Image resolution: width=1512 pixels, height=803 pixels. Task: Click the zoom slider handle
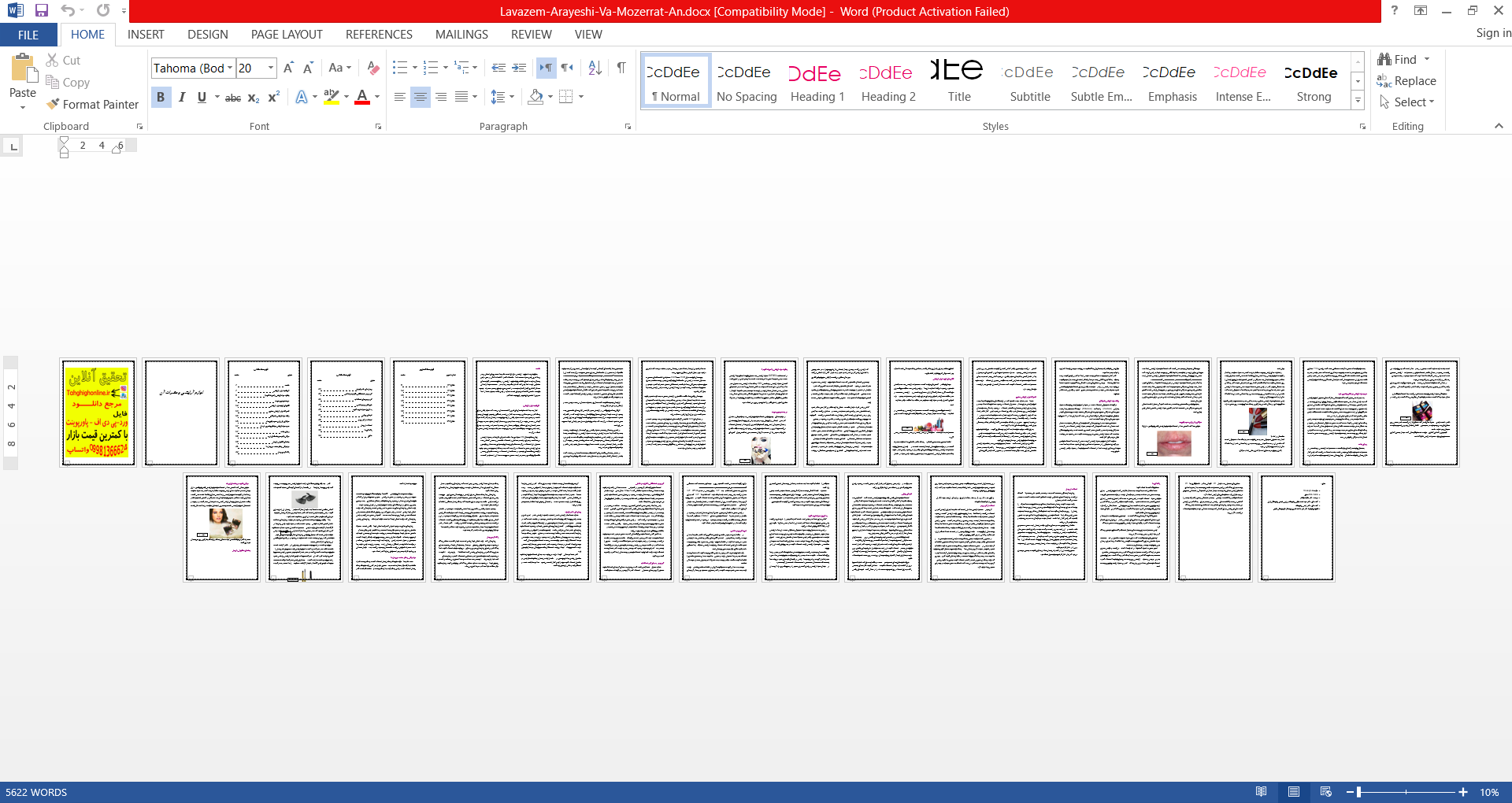[x=1359, y=792]
